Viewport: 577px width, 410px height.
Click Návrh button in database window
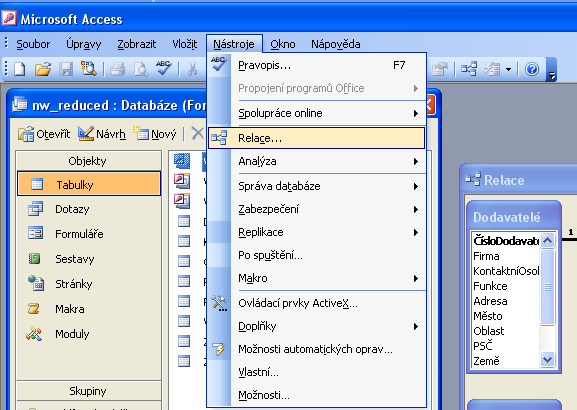tap(102, 134)
